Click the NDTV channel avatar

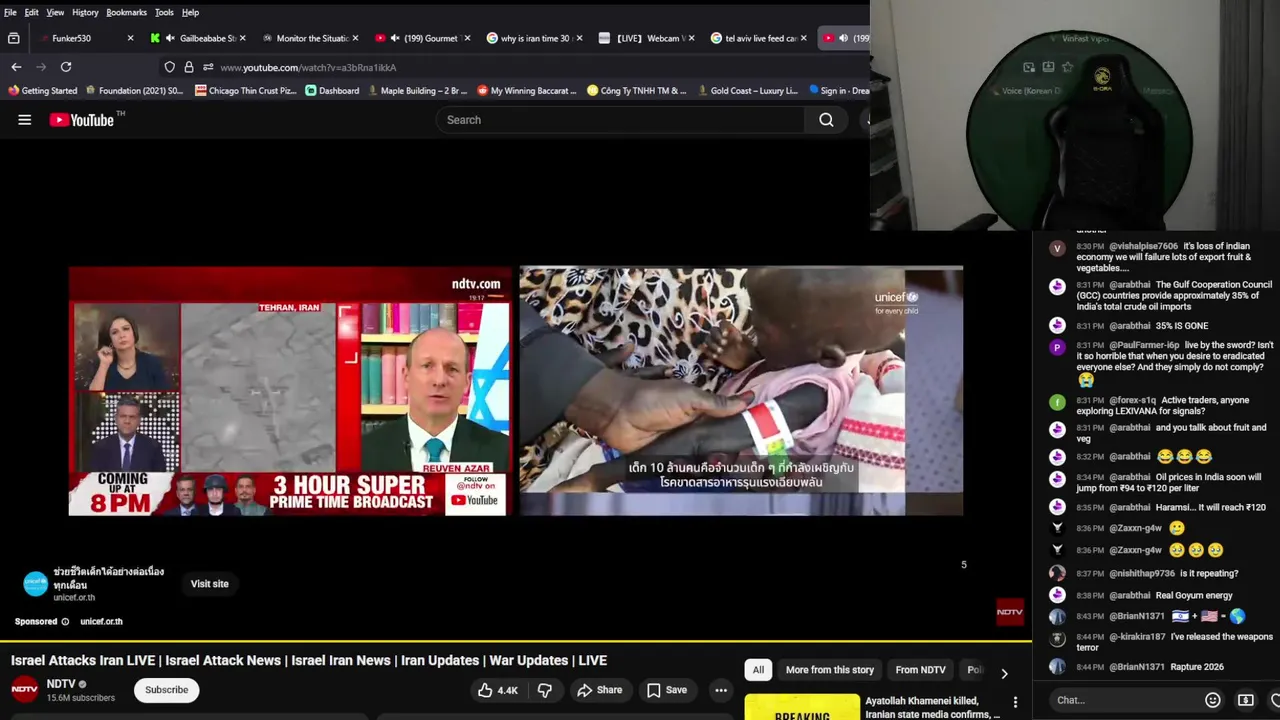tap(25, 690)
